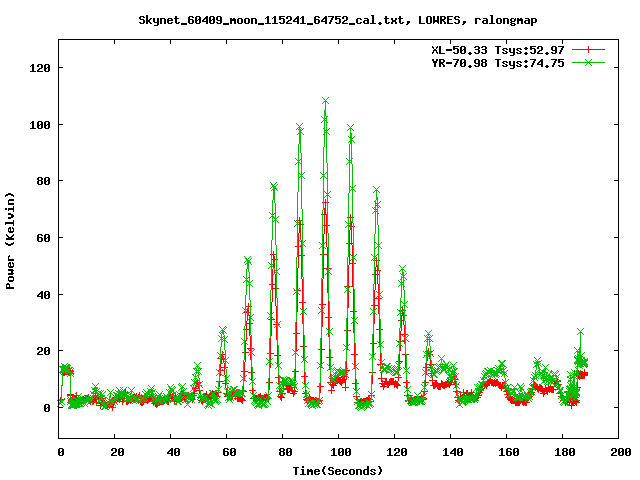Click the x-axis tick label 20
This screenshot has height=480, width=640.
pyautogui.click(x=117, y=452)
